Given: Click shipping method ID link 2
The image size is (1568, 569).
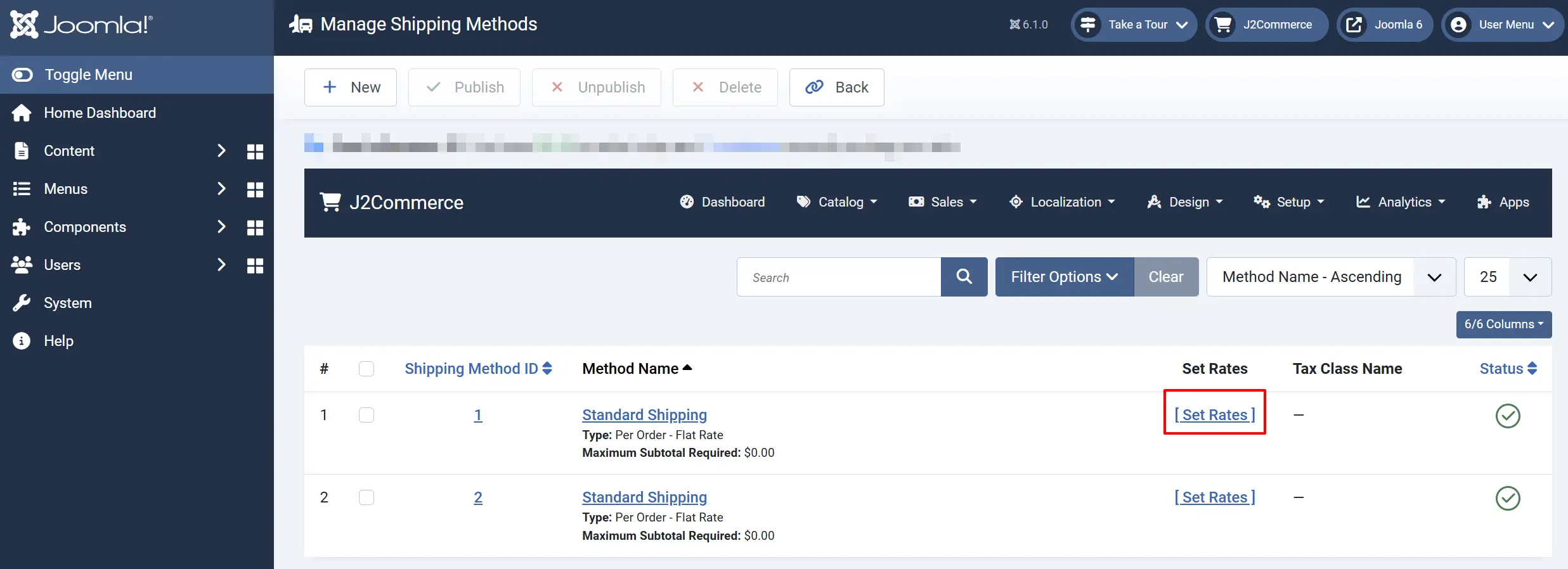Looking at the screenshot, I should pyautogui.click(x=478, y=497).
